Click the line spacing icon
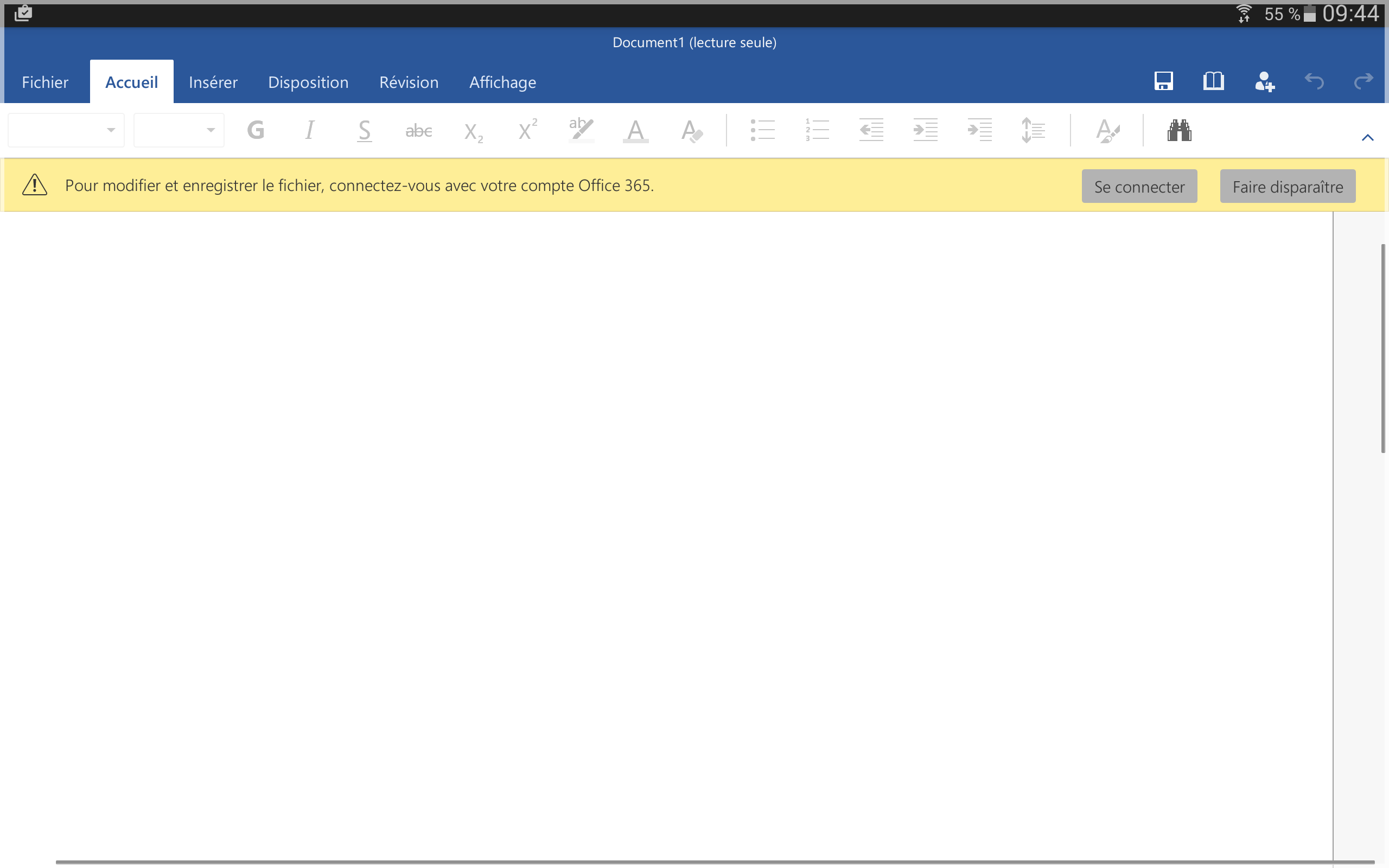The width and height of the screenshot is (1389, 868). [1033, 130]
